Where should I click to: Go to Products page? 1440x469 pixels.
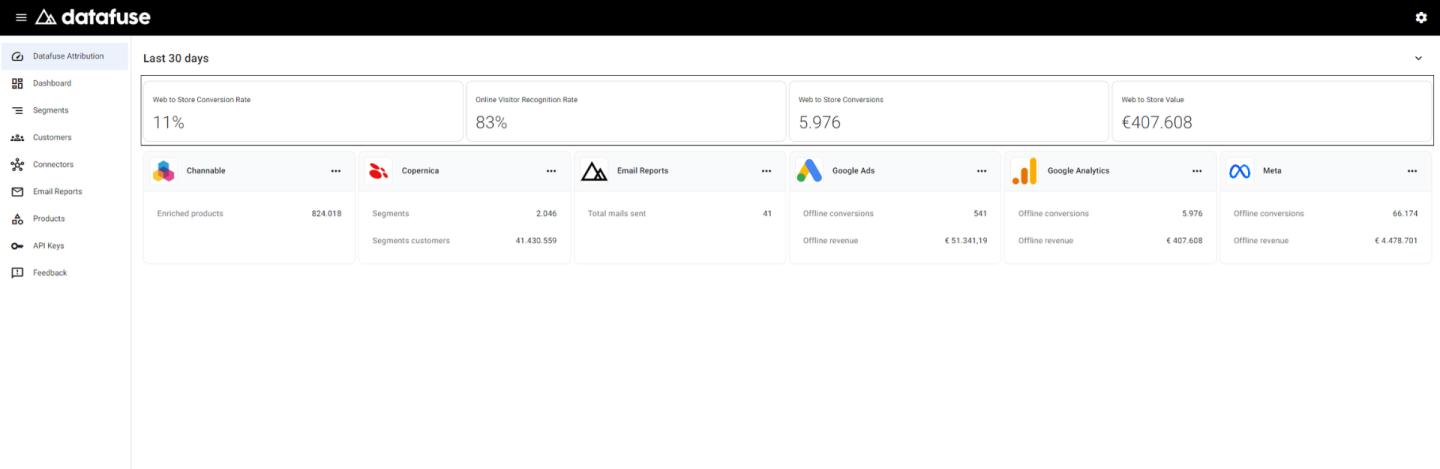pos(65,218)
